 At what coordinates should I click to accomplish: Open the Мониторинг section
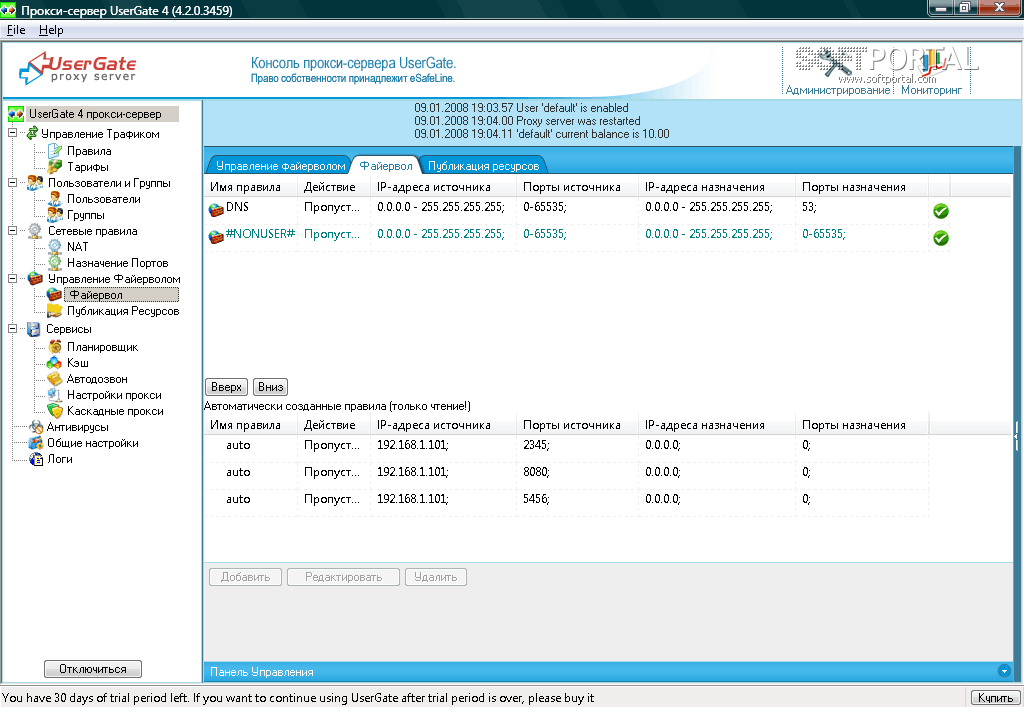coord(931,72)
